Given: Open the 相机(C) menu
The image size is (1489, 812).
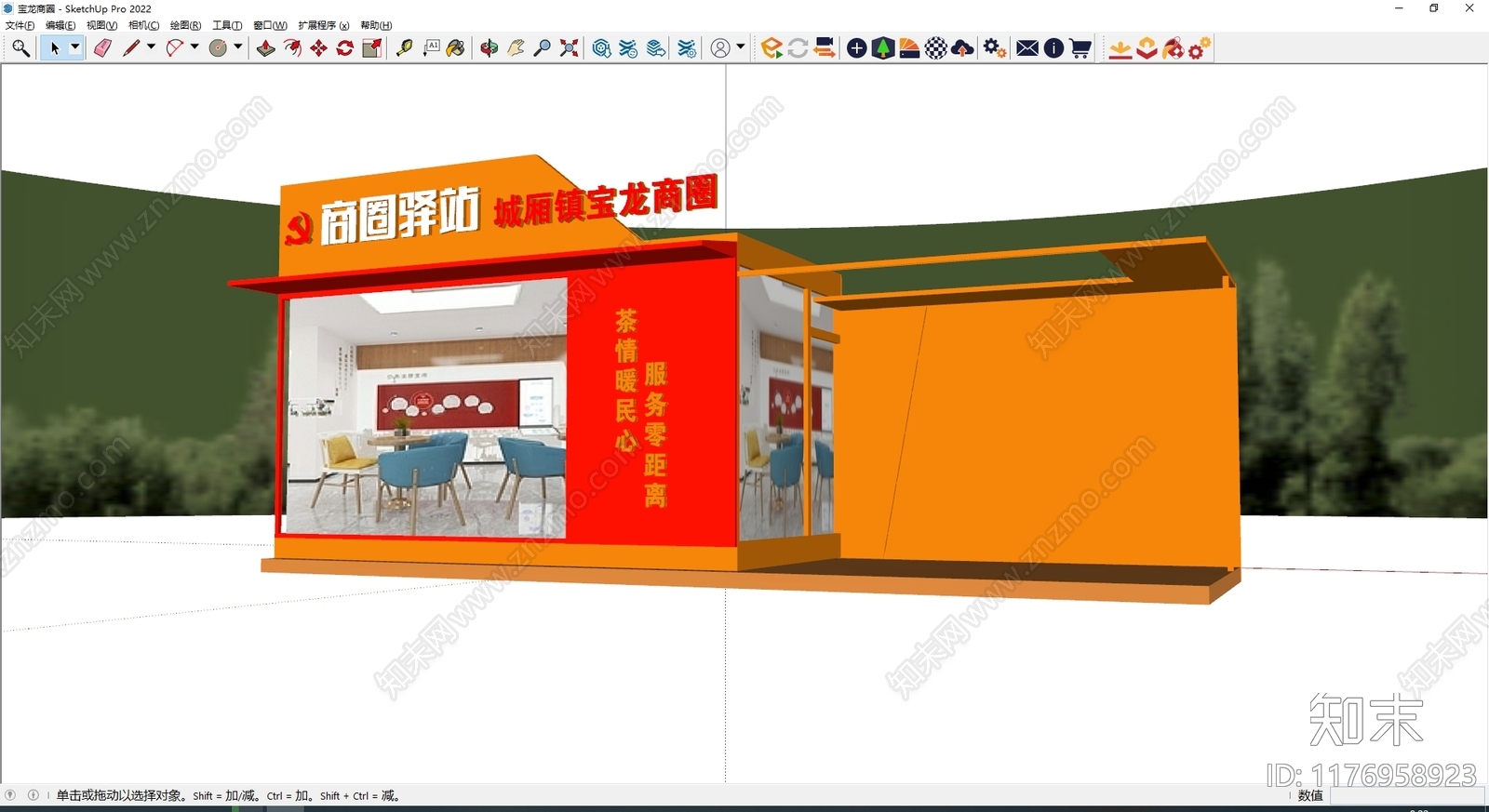Looking at the screenshot, I should tap(143, 26).
